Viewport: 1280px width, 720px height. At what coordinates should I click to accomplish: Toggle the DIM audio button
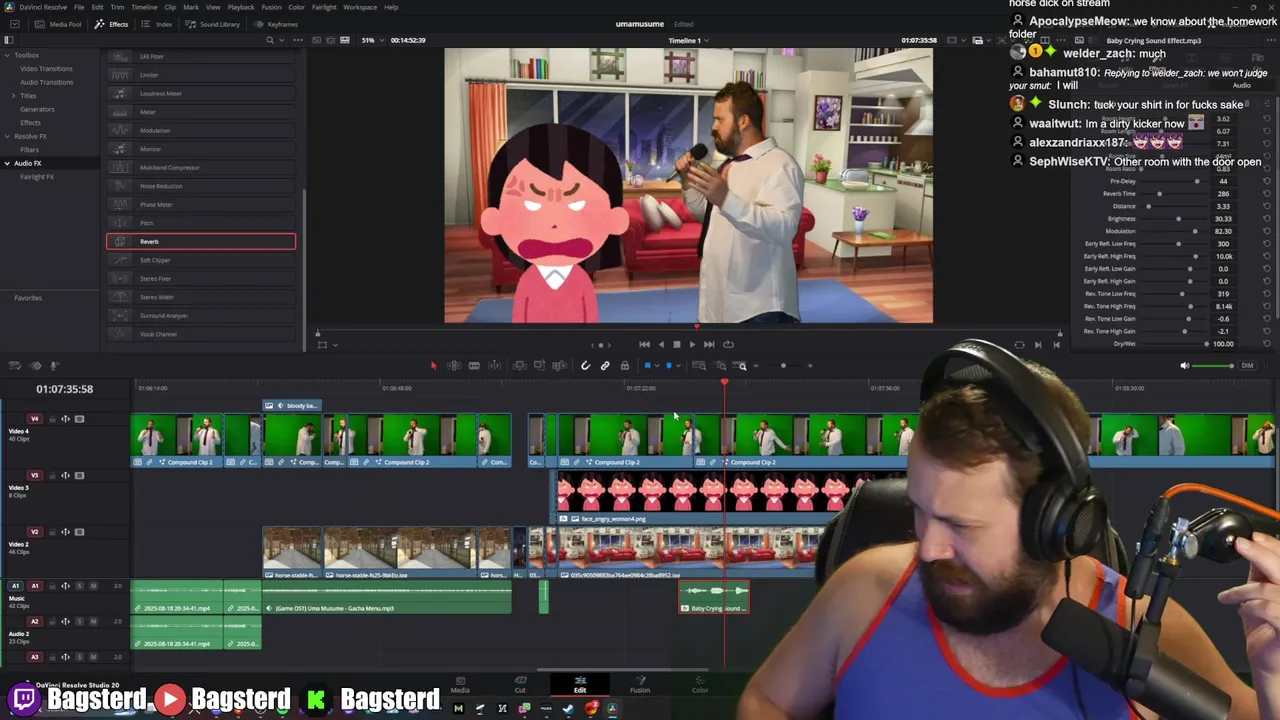pyautogui.click(x=1247, y=366)
